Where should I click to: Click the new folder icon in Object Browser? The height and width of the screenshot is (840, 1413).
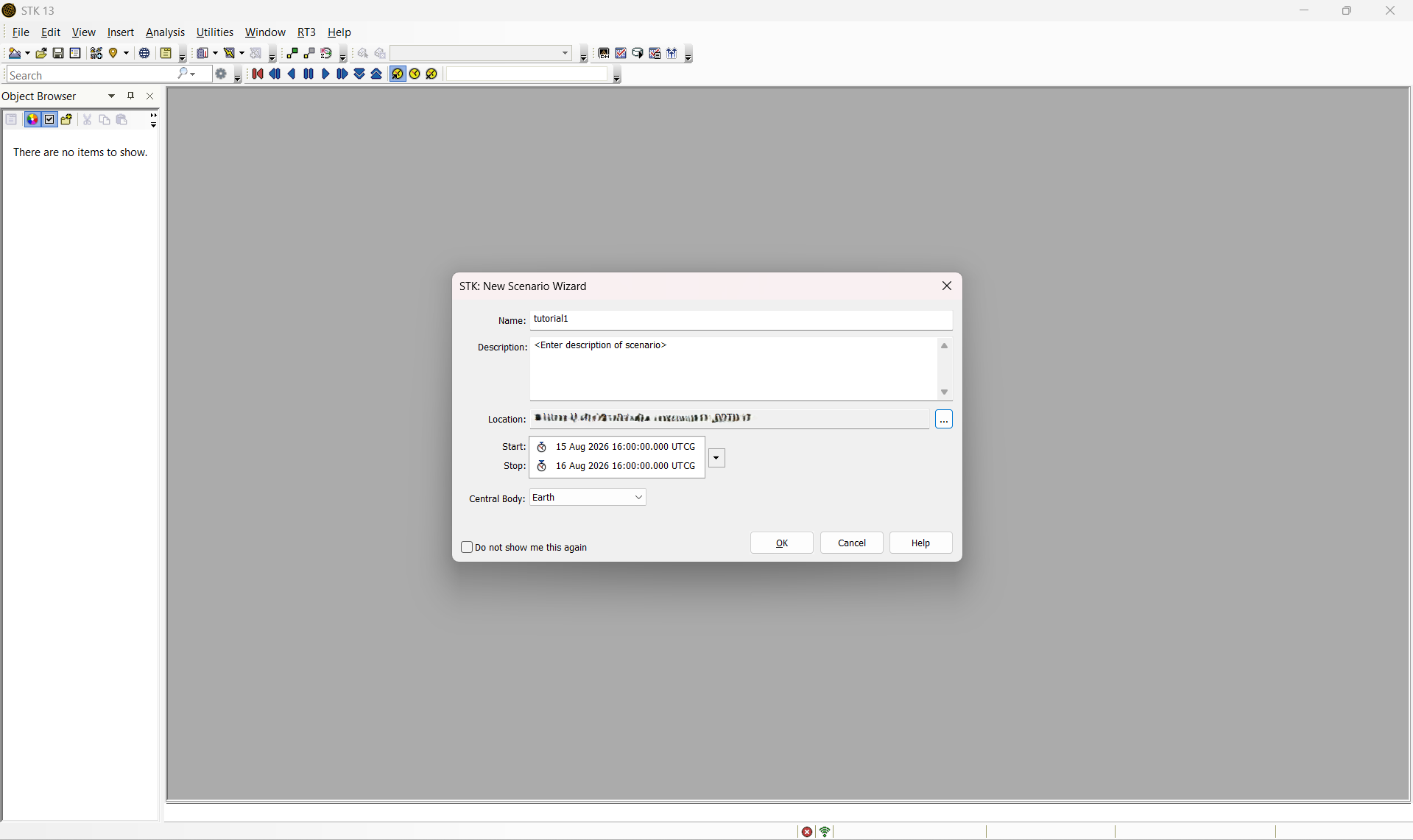coord(67,119)
